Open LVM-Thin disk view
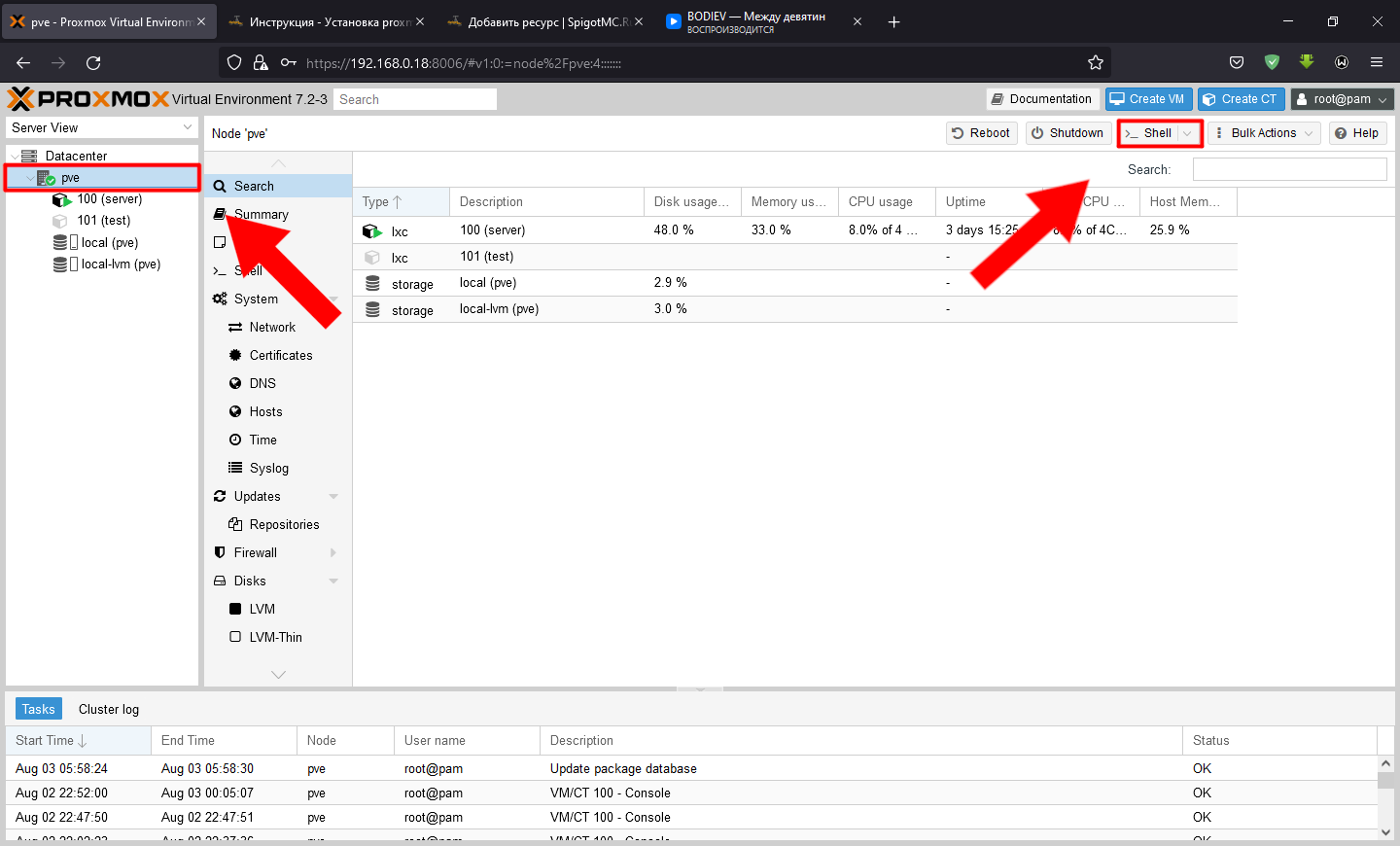 click(278, 637)
